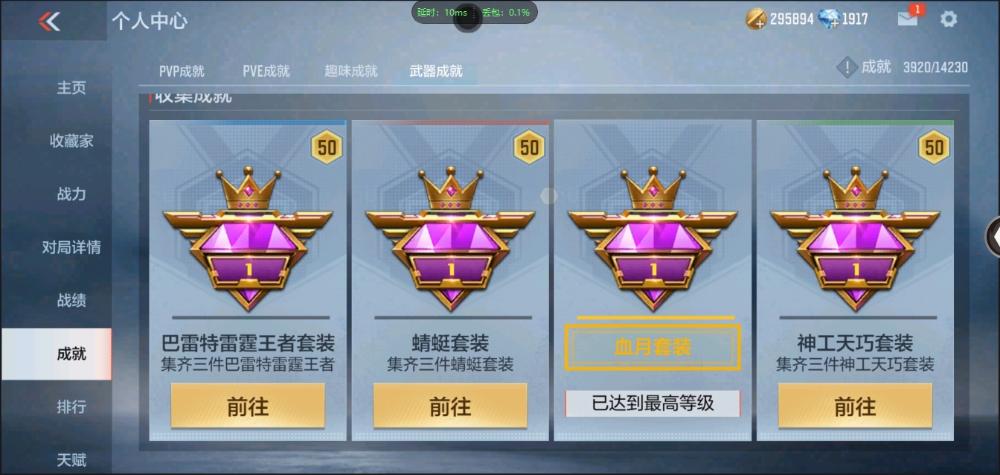1000x475 pixels.
Task: Tap the achievement exclamation diamond icon
Action: click(x=846, y=67)
